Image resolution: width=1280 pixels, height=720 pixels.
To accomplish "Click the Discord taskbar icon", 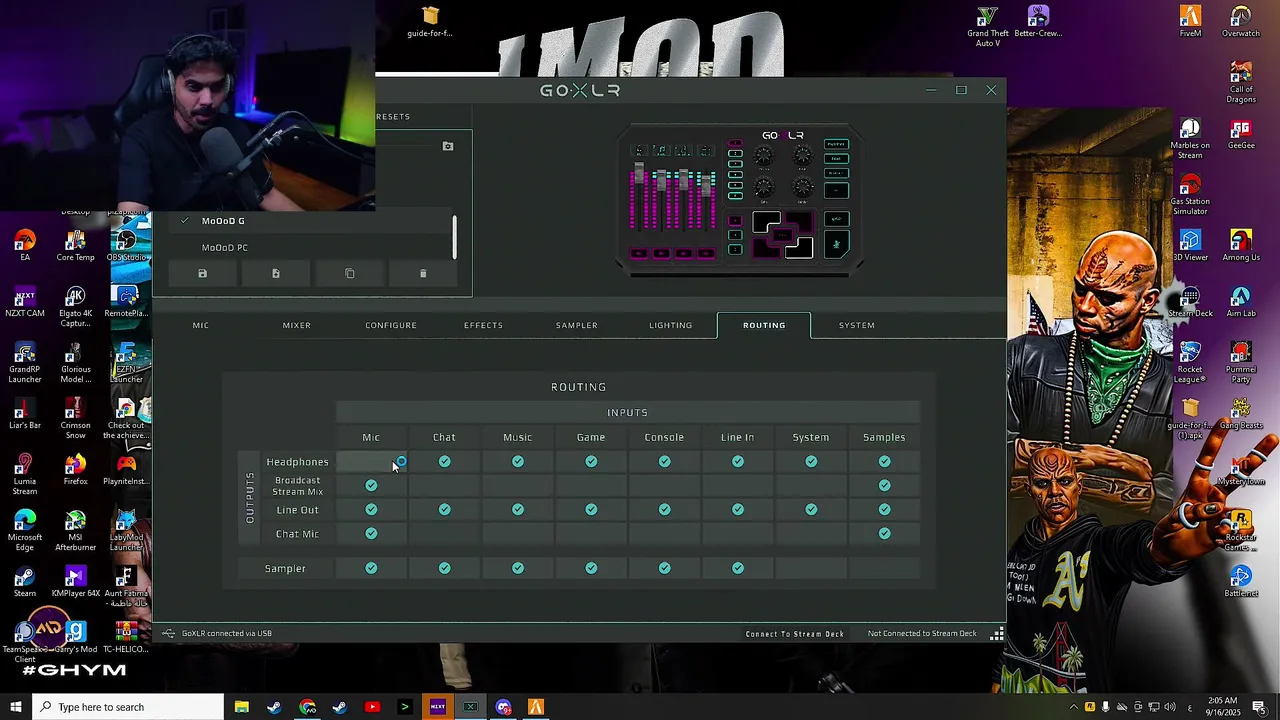I will [503, 707].
